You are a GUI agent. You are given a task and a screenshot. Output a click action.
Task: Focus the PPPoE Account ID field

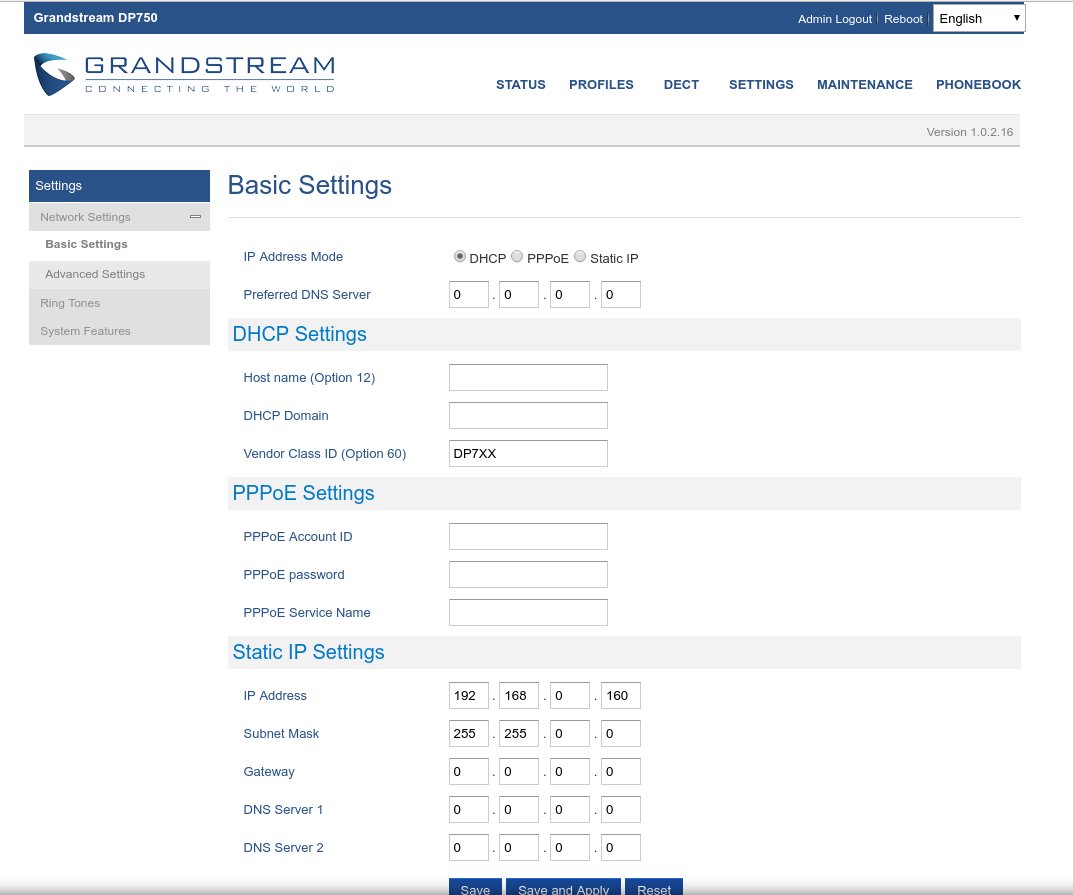(528, 536)
